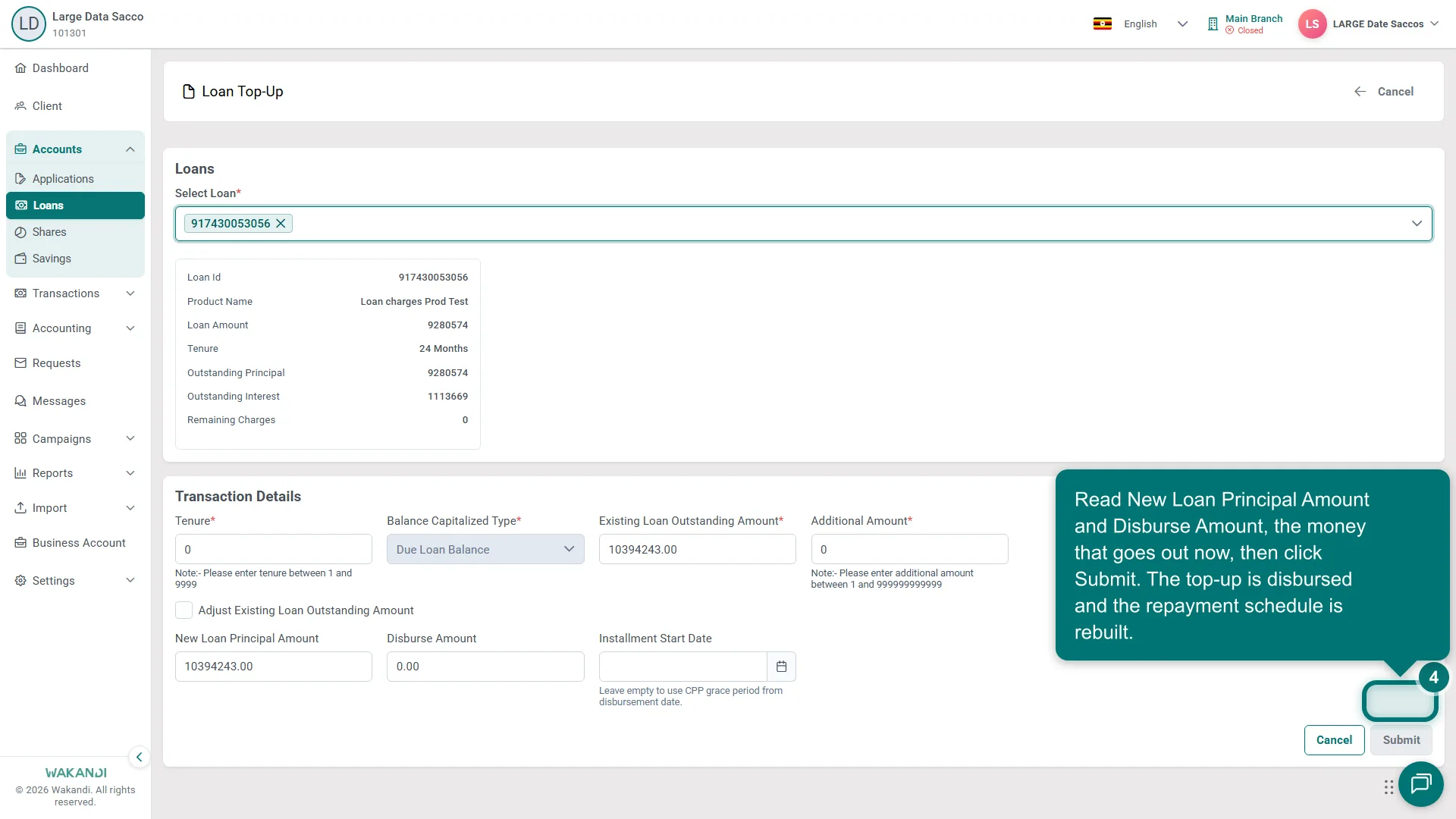Tick Adjust Existing Loan Outstanding Amount checkbox
The height and width of the screenshot is (819, 1456).
(x=184, y=610)
